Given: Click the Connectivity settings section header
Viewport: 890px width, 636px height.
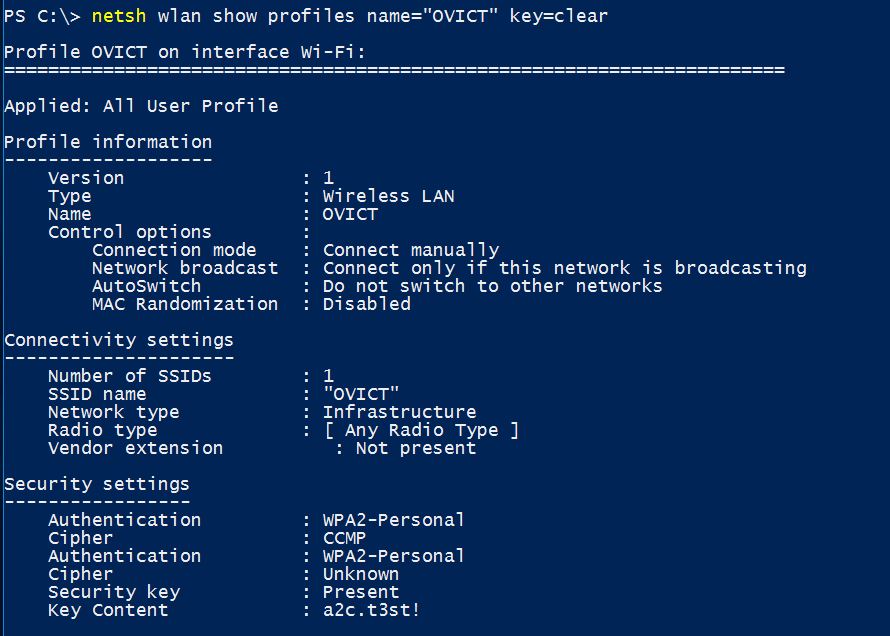Looking at the screenshot, I should (x=119, y=340).
